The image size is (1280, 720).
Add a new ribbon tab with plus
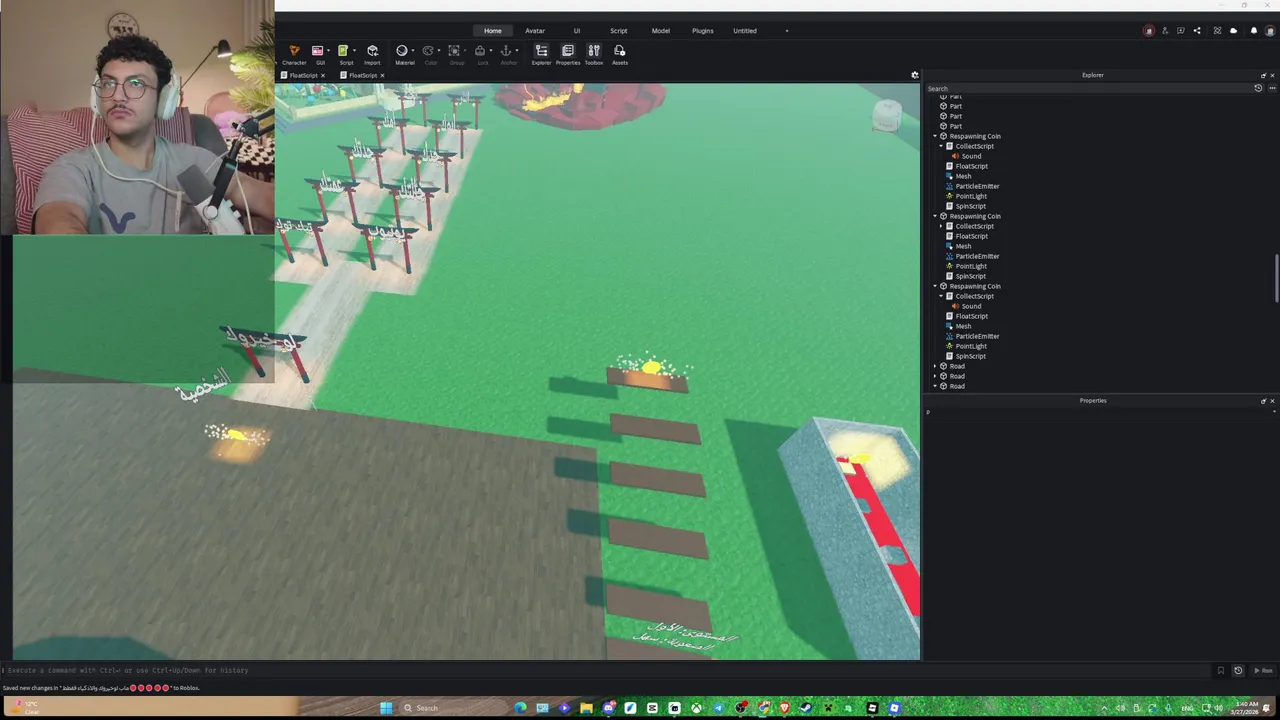(x=787, y=31)
